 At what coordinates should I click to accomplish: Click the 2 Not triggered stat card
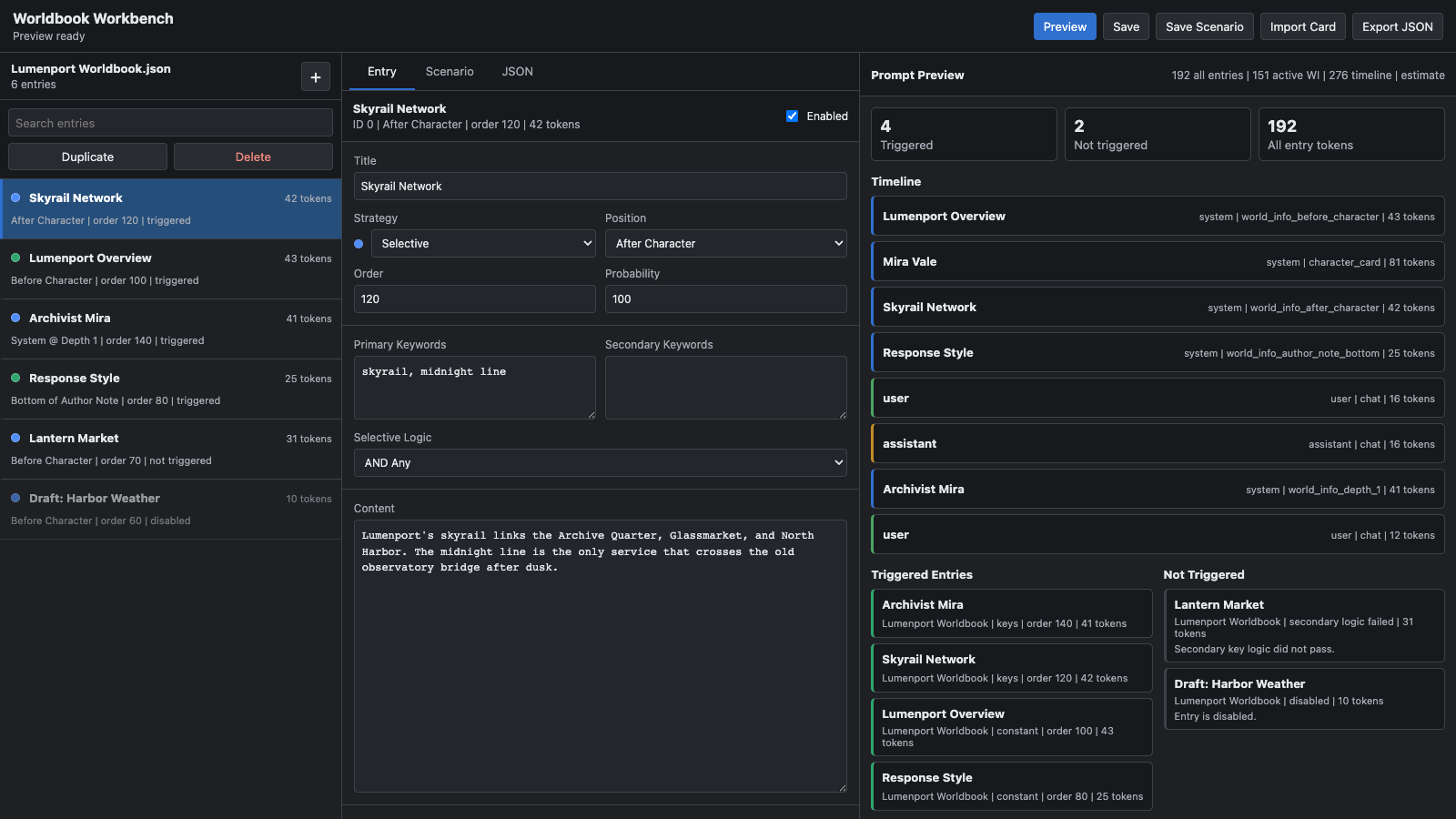[1158, 135]
